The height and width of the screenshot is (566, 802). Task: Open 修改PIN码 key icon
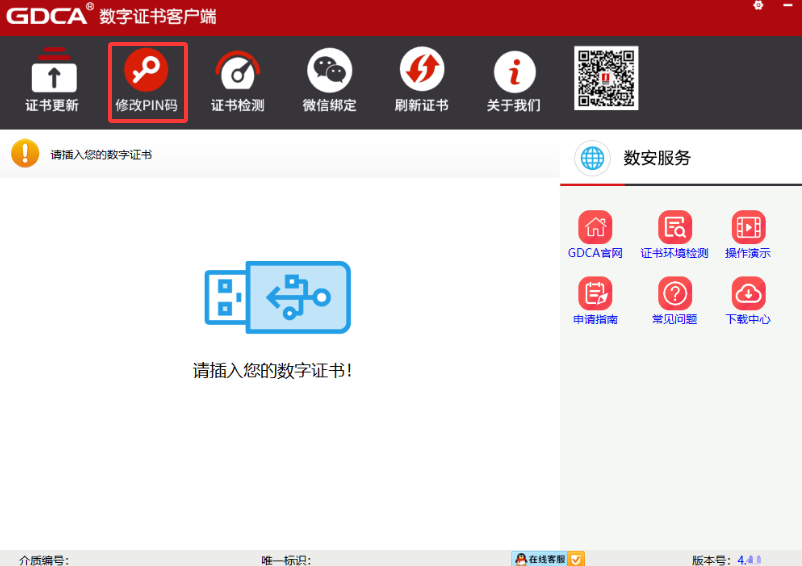click(x=146, y=72)
